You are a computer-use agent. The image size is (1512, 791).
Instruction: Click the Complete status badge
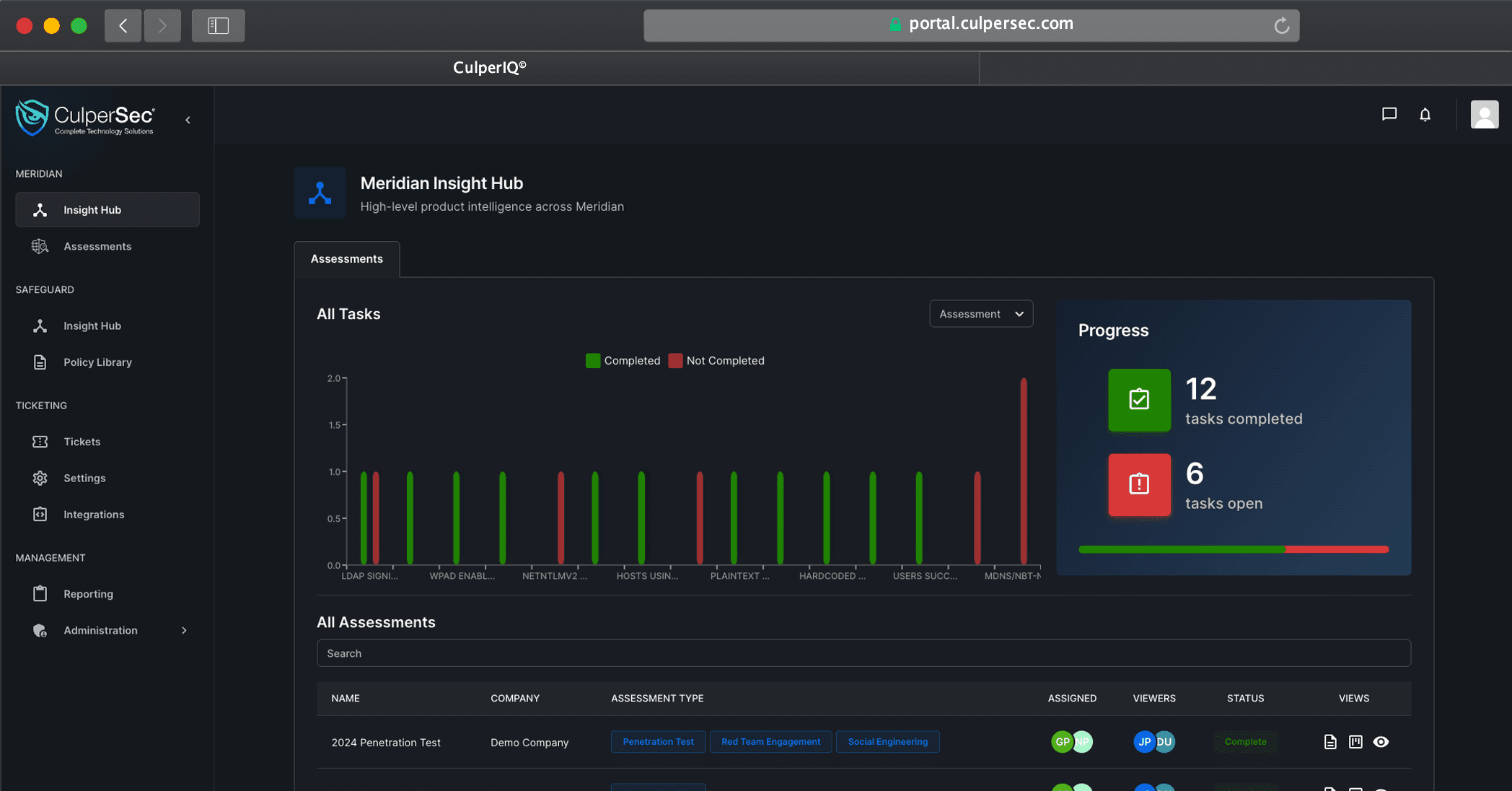coord(1245,742)
